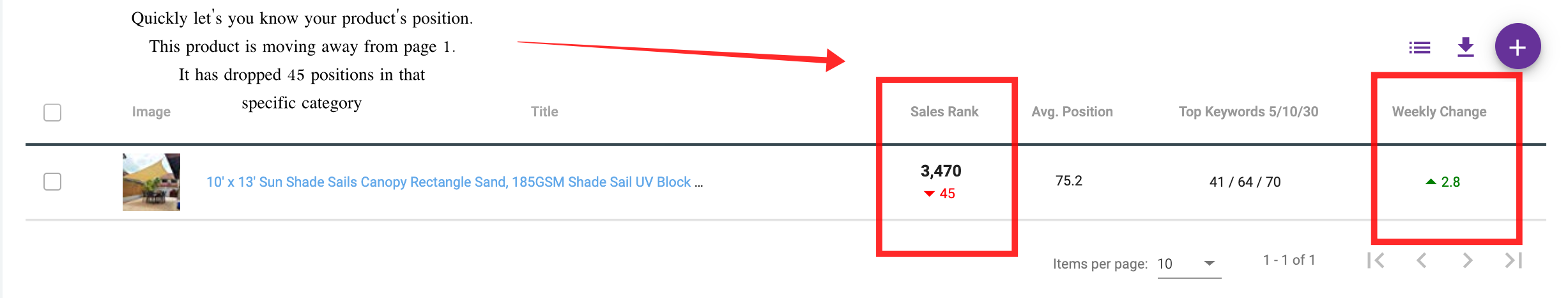
Task: Click the purple add product plus button
Action: (x=1518, y=47)
